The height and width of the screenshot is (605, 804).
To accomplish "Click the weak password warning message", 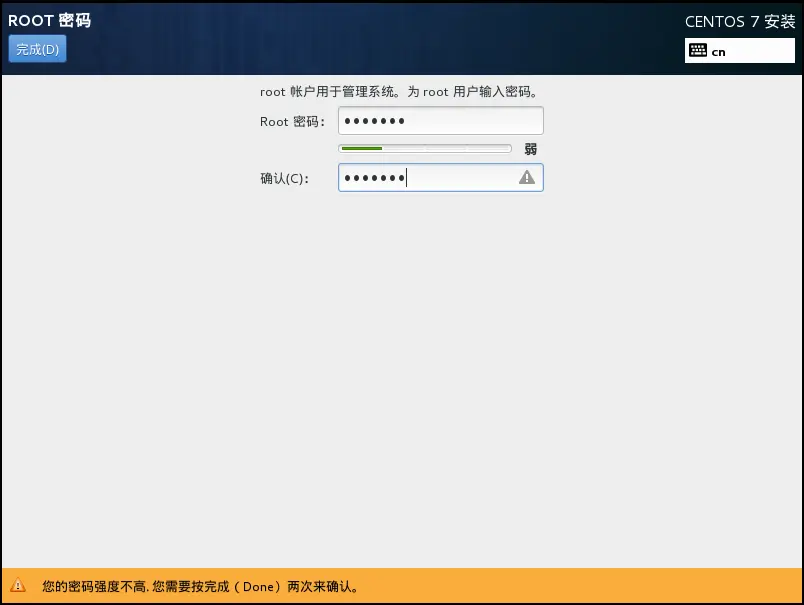I will coord(200,587).
